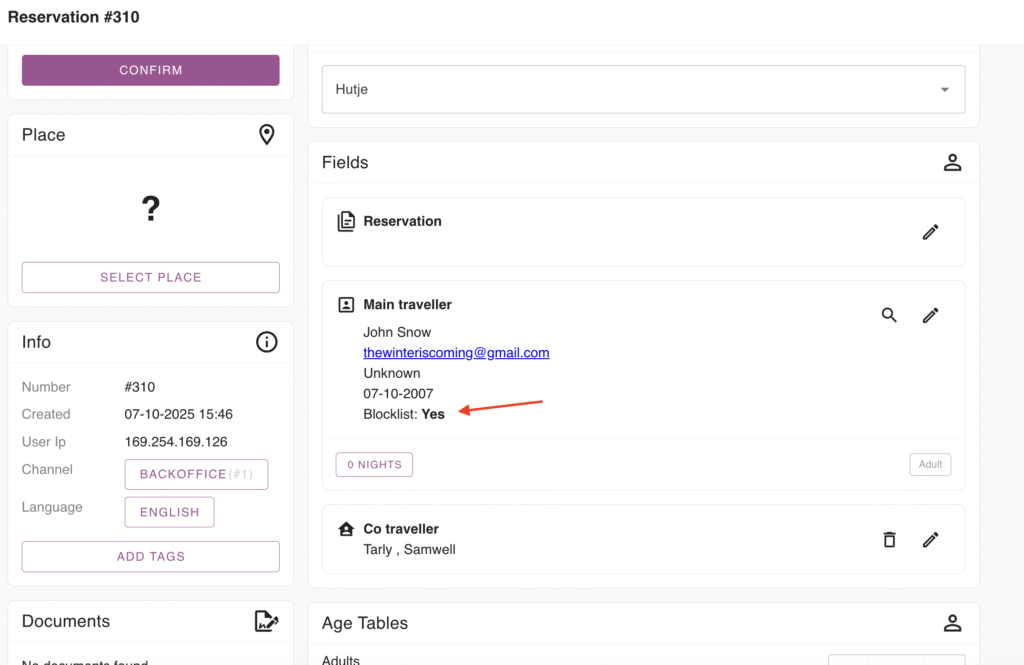The width and height of the screenshot is (1024, 665).
Task: Click the Fields person icon
Action: coord(952,163)
